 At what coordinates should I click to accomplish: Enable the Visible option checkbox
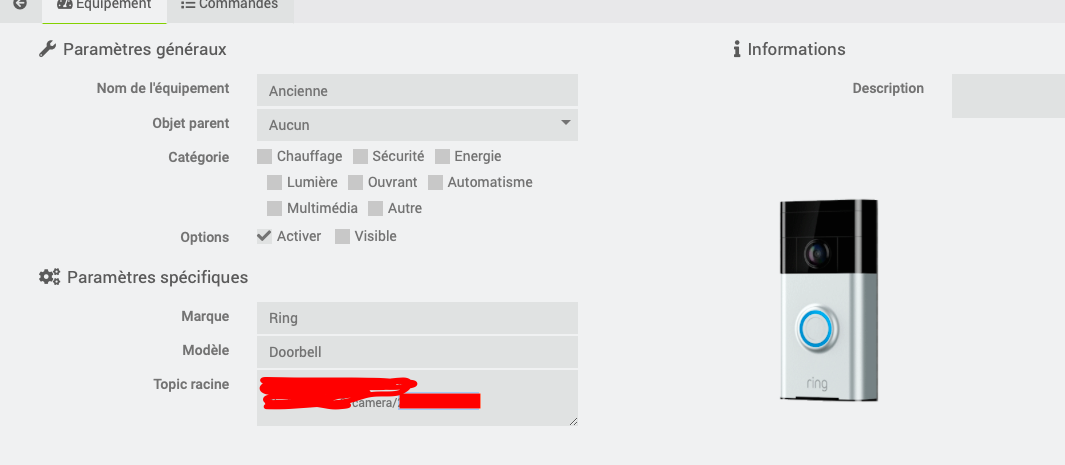(343, 236)
